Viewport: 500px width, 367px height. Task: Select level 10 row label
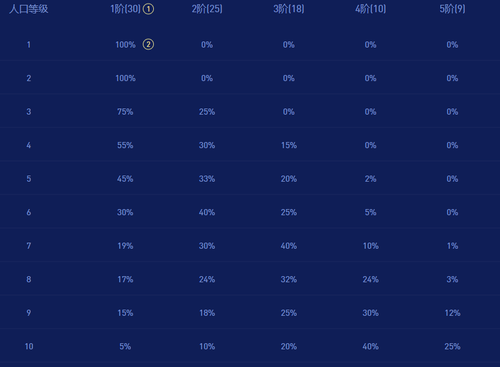29,346
